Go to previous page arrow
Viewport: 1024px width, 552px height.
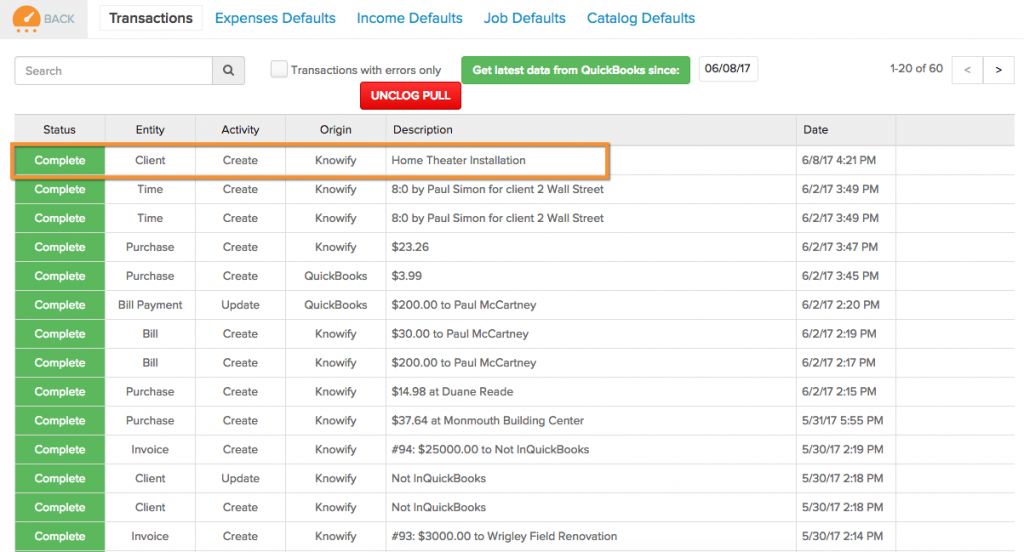(x=967, y=69)
